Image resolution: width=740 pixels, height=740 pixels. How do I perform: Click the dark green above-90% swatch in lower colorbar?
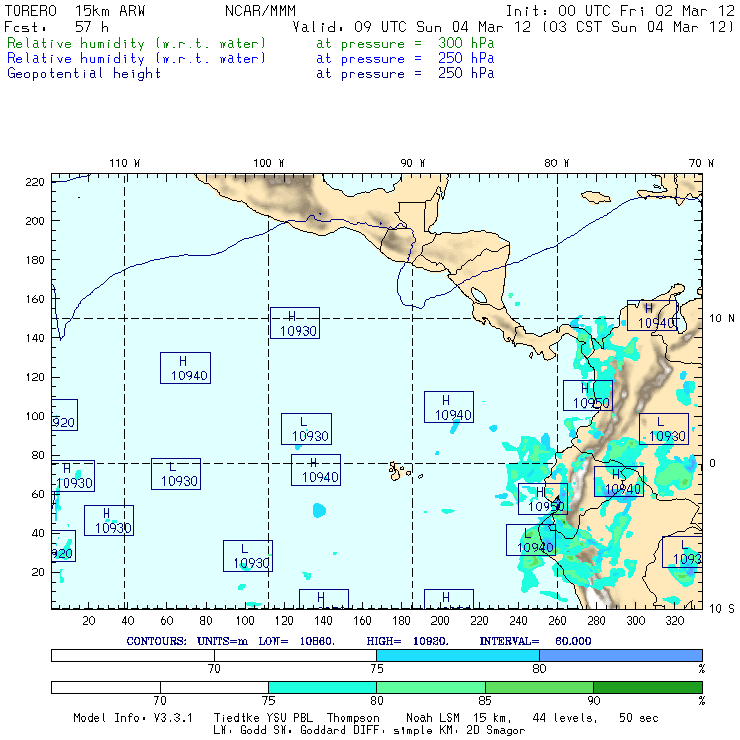coord(648,687)
